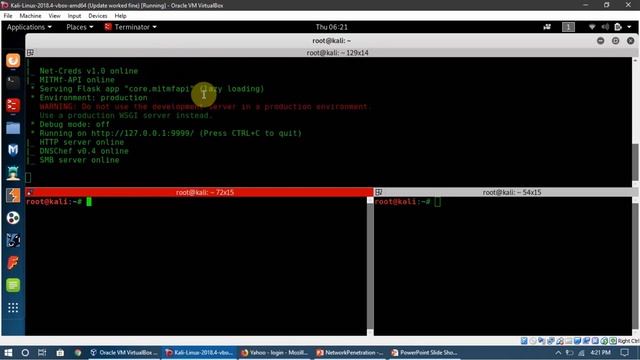Launch Metasploit from the dock

point(13,150)
